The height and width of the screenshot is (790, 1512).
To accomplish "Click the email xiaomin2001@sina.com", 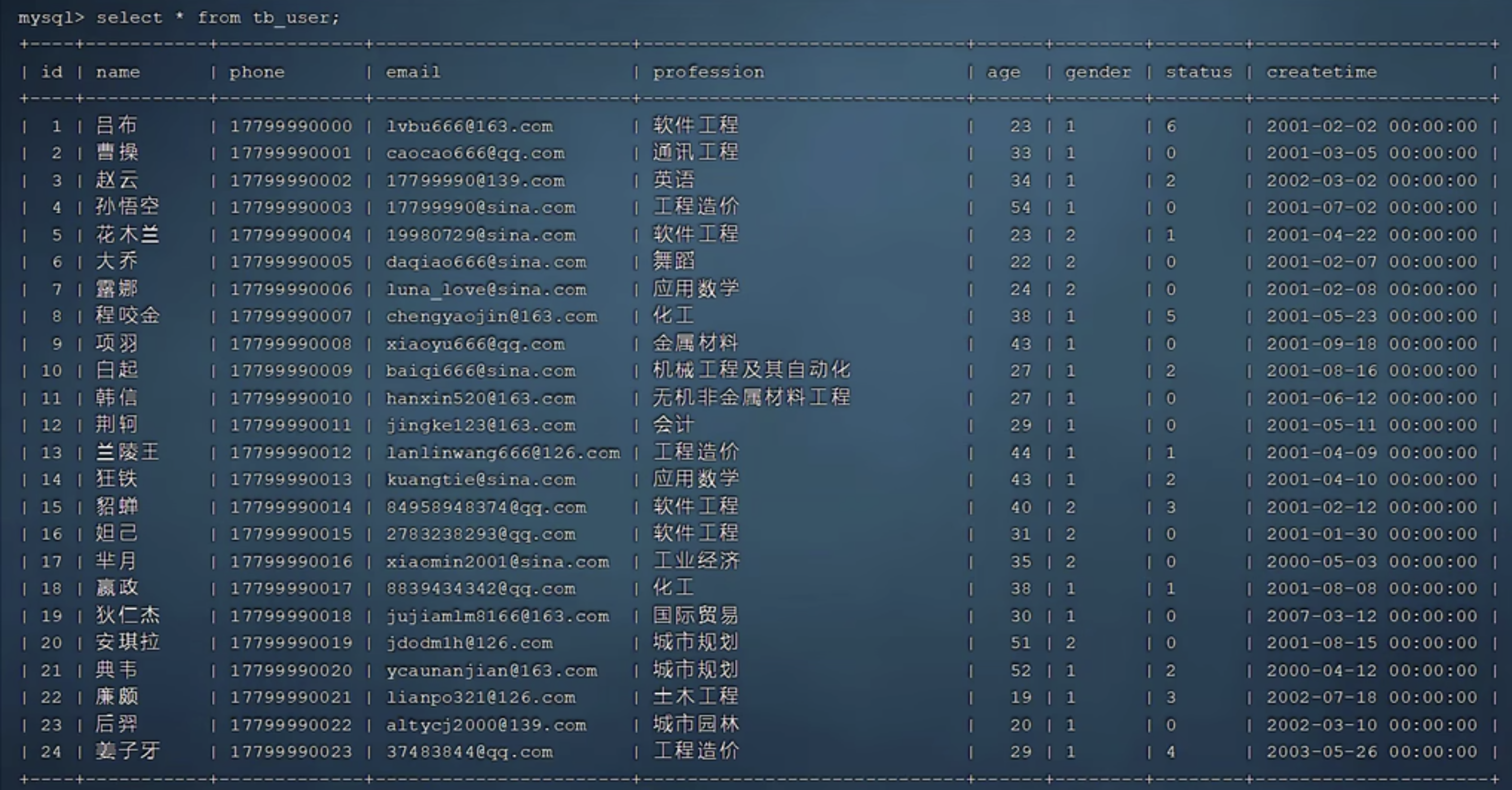I will click(497, 562).
